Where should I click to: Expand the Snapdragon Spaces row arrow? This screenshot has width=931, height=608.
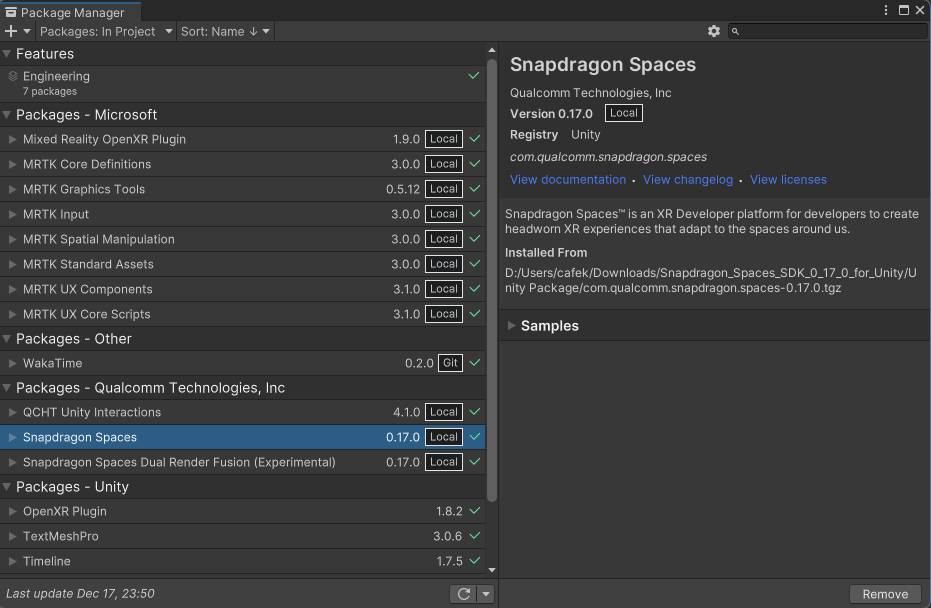12,437
